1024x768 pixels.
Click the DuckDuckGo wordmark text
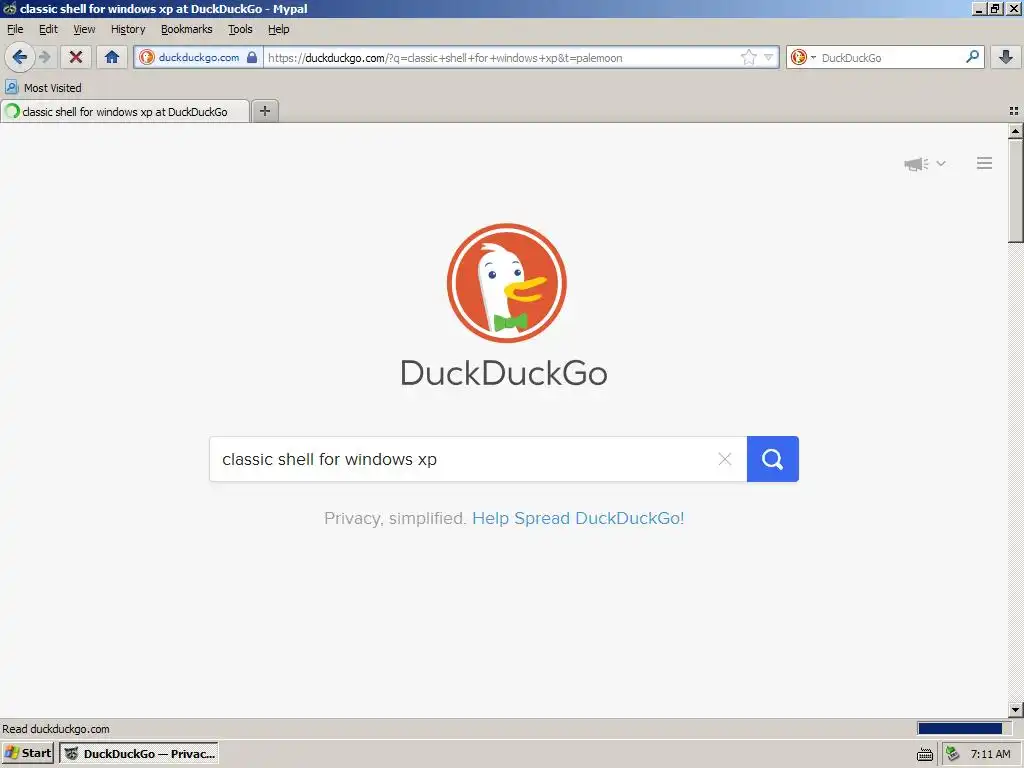click(504, 373)
